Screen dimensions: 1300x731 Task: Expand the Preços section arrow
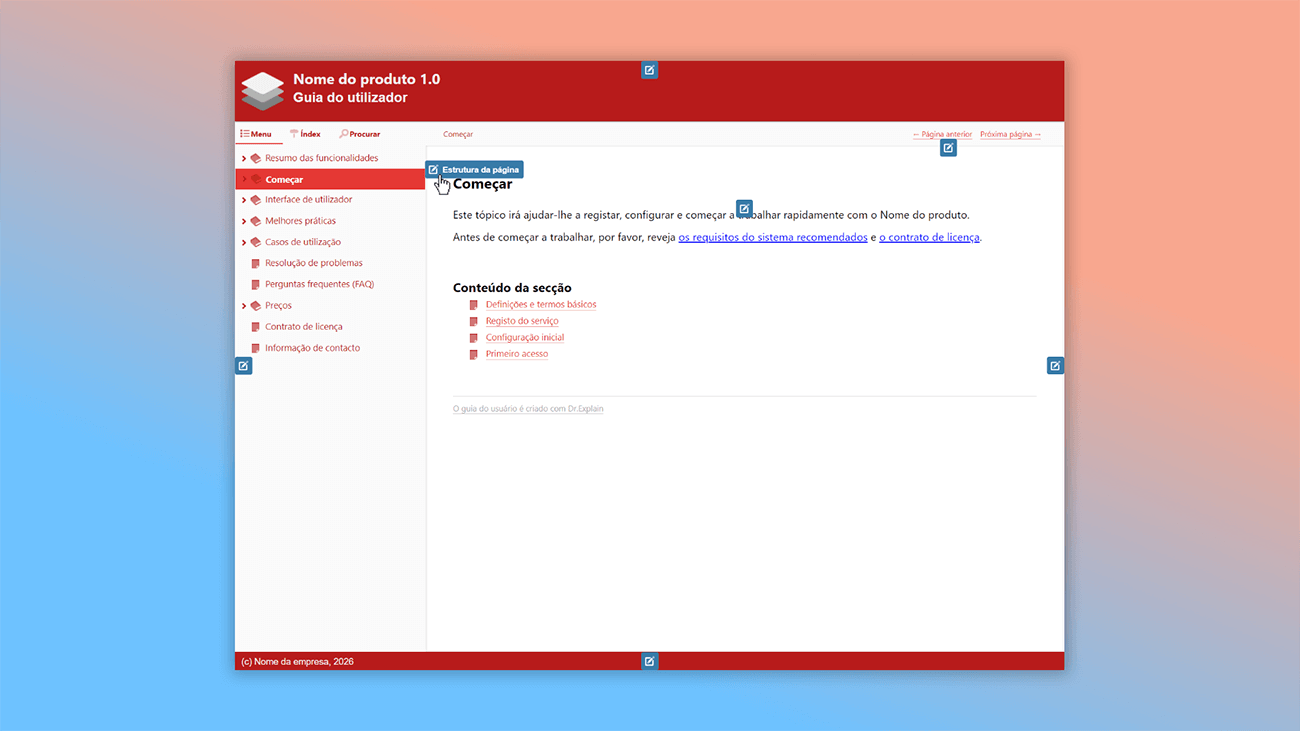(x=244, y=306)
